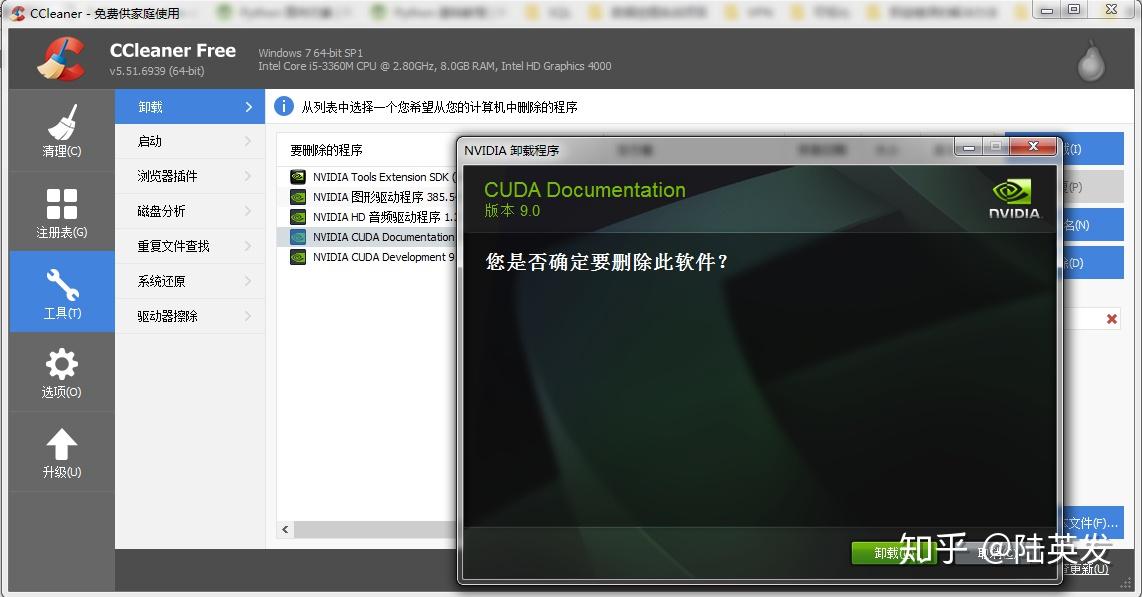This screenshot has width=1142, height=597.
Task: Click the green 卸载(U) confirm button
Action: (893, 553)
